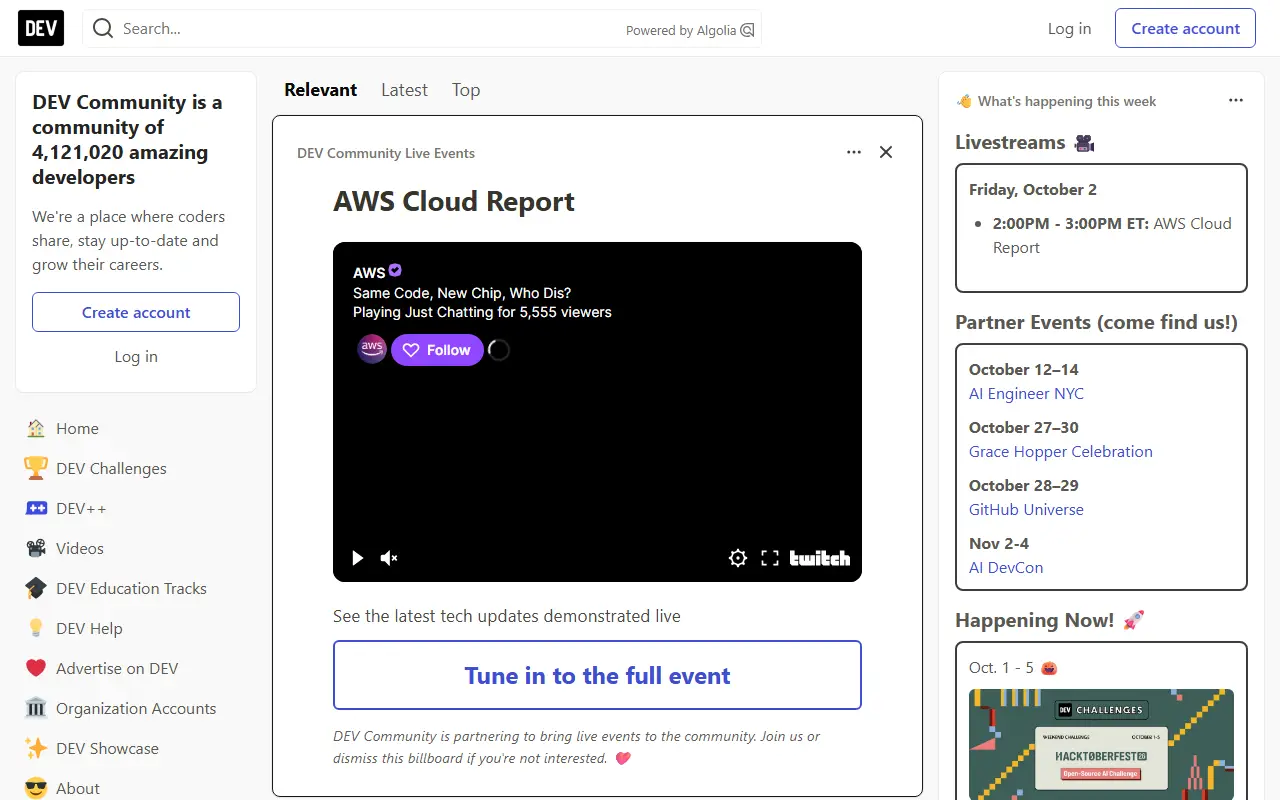The image size is (1280, 800).
Task: Click the Videos camera icon
Action: pyautogui.click(x=36, y=548)
